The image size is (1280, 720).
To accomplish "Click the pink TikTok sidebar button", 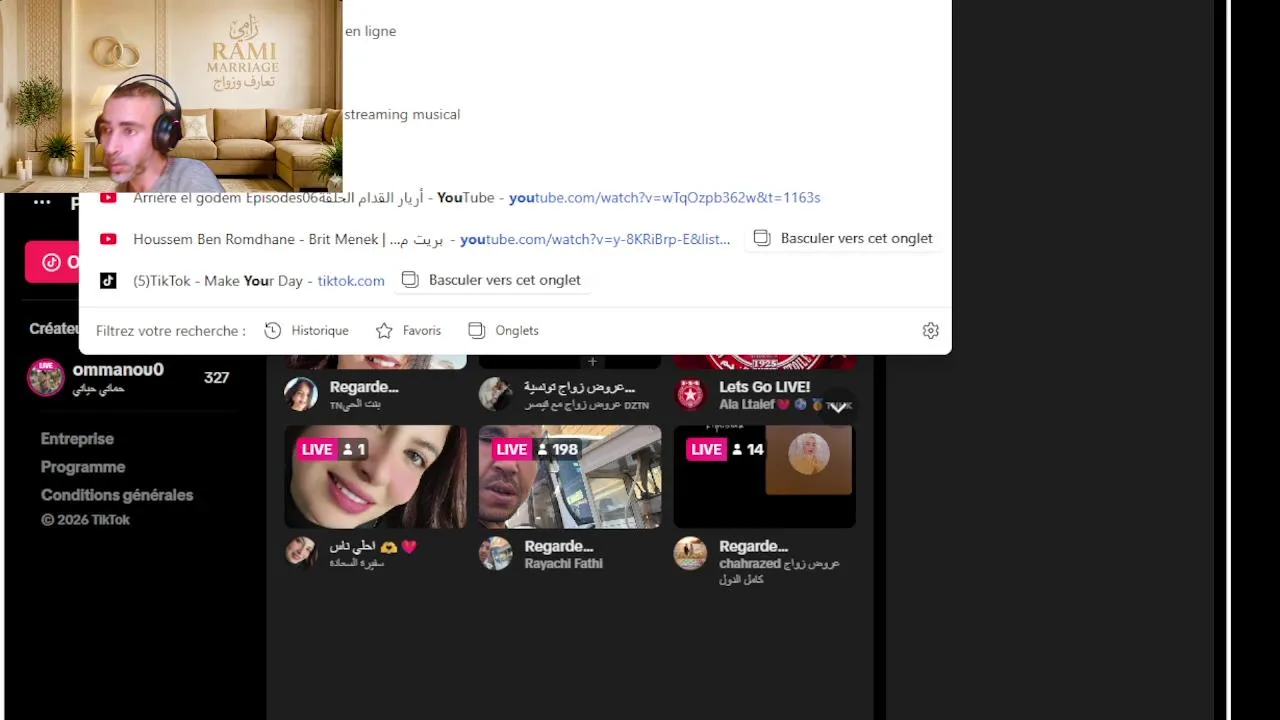I will point(52,262).
